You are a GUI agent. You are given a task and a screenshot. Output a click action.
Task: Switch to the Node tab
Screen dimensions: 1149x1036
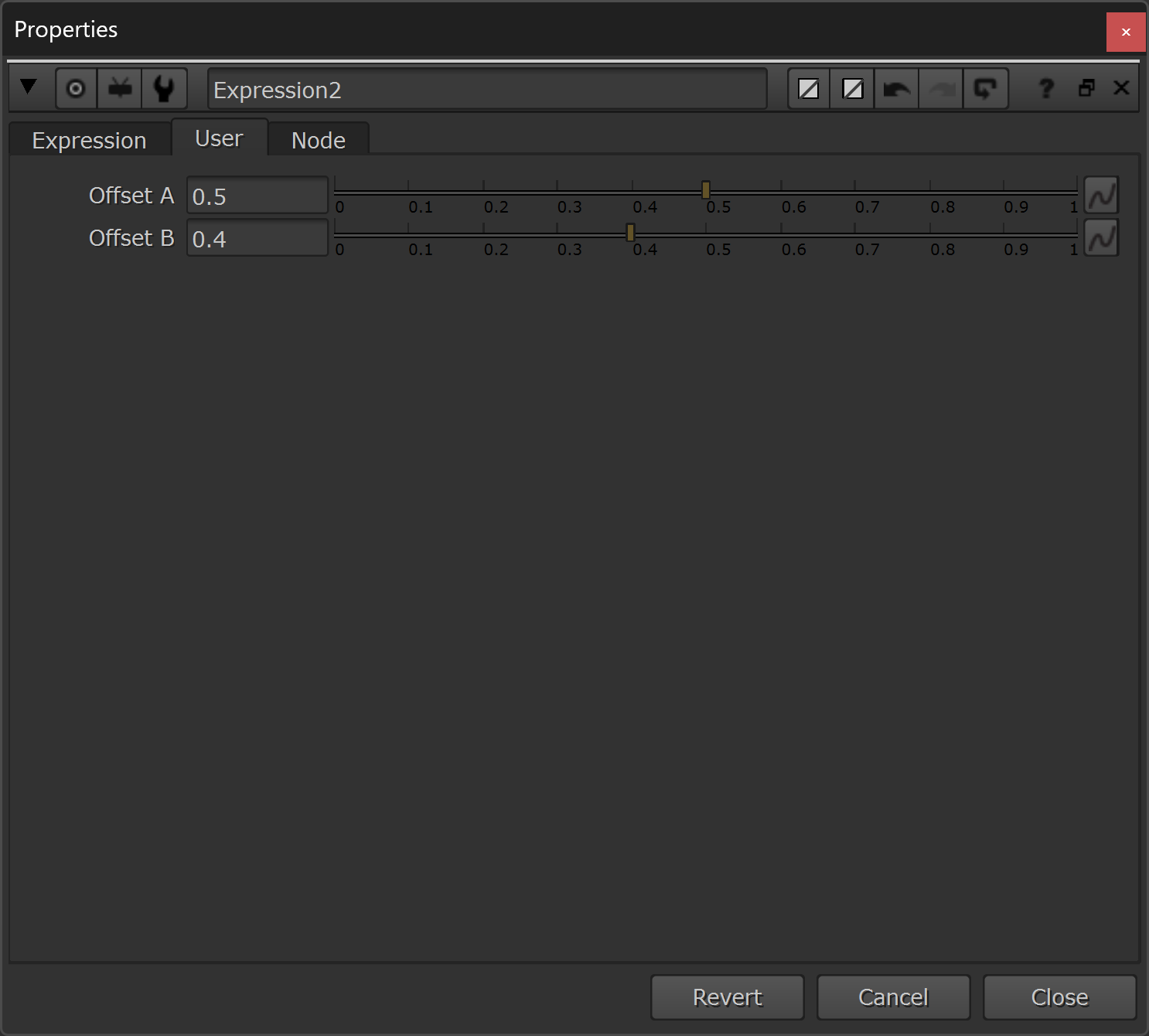tap(318, 141)
